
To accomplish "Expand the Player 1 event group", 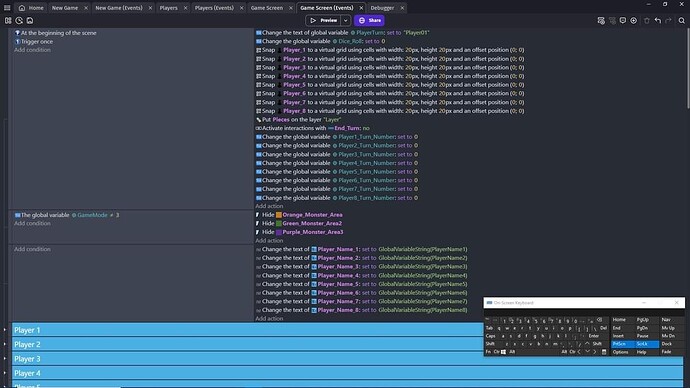I will (5, 330).
